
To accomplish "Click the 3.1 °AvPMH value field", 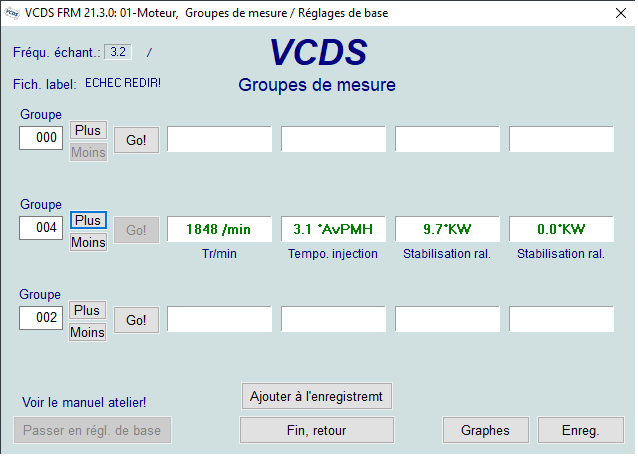I will 333,229.
